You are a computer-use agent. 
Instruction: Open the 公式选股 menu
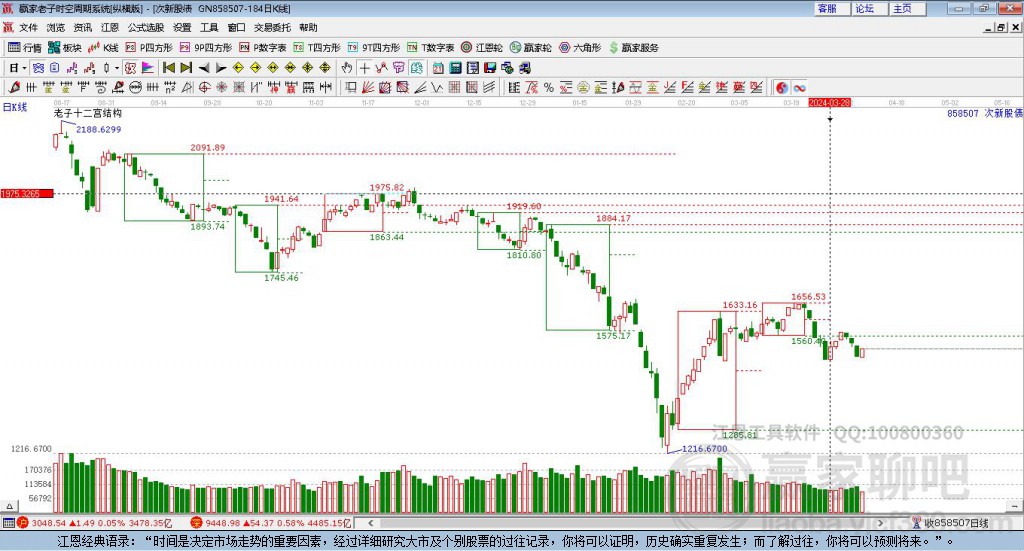click(x=146, y=27)
